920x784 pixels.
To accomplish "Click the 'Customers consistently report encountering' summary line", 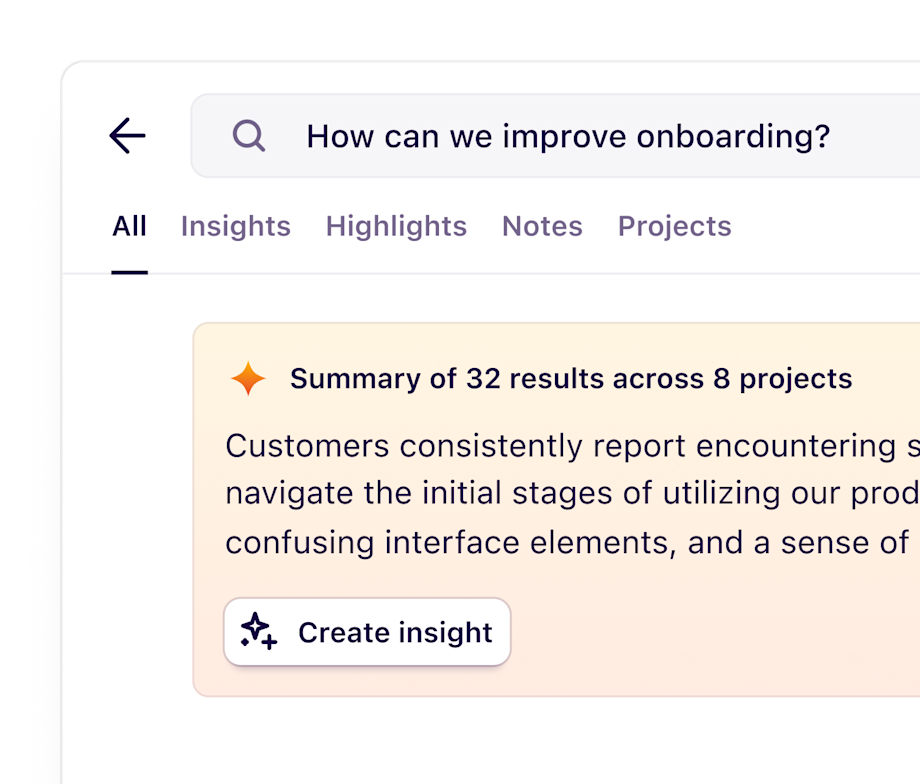I will (x=572, y=446).
